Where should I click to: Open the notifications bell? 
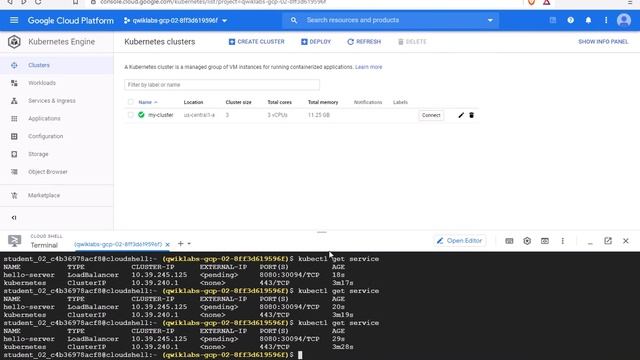[588, 20]
